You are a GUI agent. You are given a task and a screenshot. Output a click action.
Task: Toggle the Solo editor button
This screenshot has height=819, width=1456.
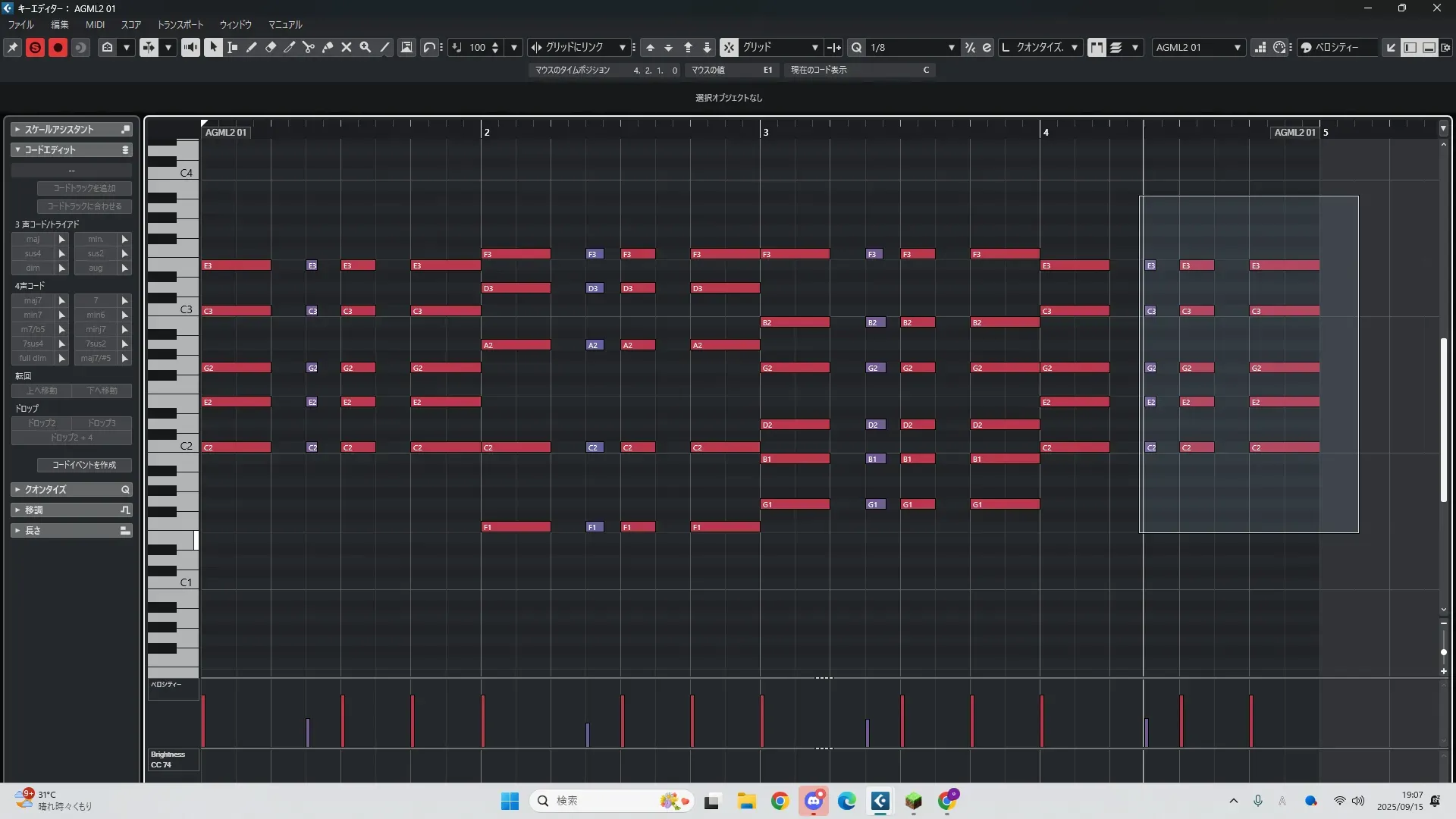coord(35,47)
